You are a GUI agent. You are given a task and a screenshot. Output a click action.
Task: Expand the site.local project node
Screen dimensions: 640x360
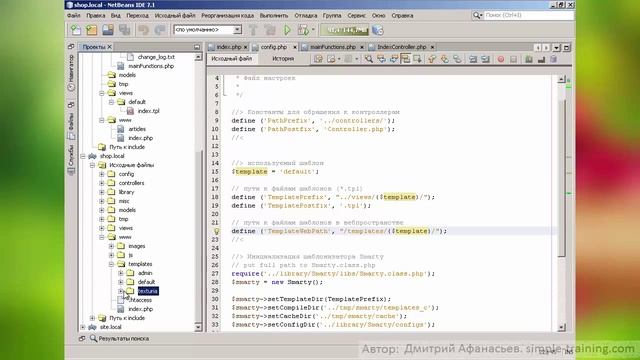83,327
